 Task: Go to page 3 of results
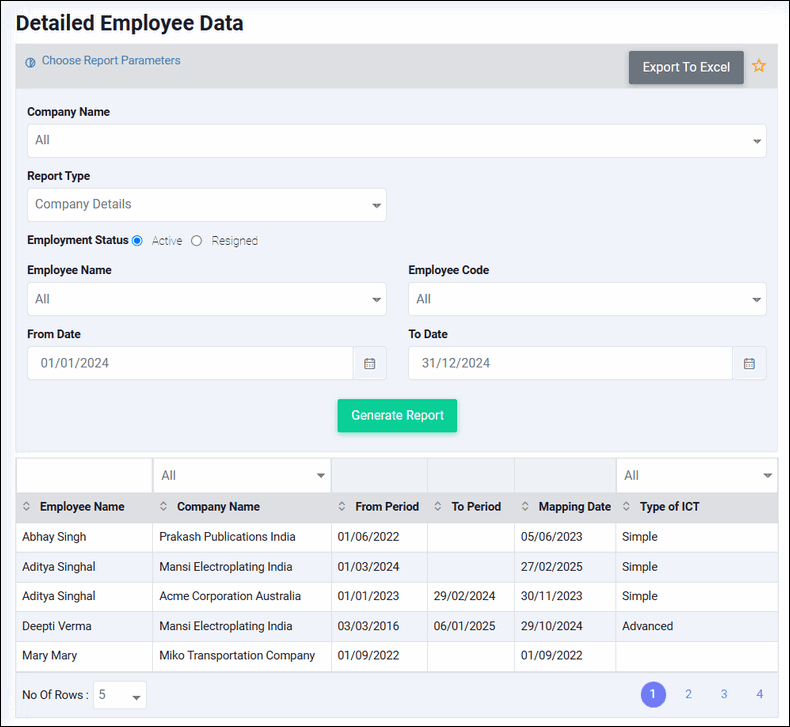(x=723, y=694)
